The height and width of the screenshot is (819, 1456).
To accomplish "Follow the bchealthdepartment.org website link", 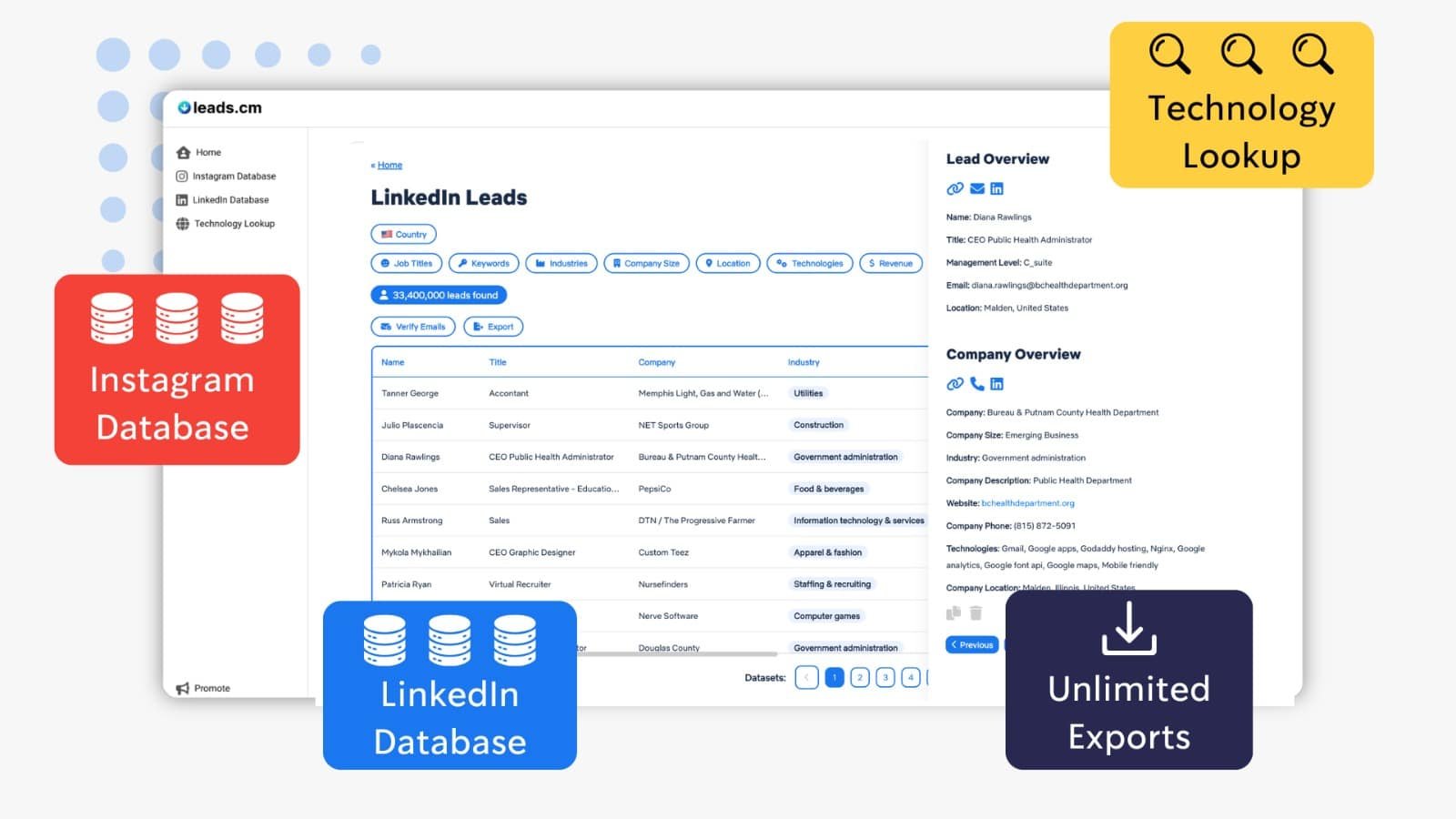I will 1027,503.
